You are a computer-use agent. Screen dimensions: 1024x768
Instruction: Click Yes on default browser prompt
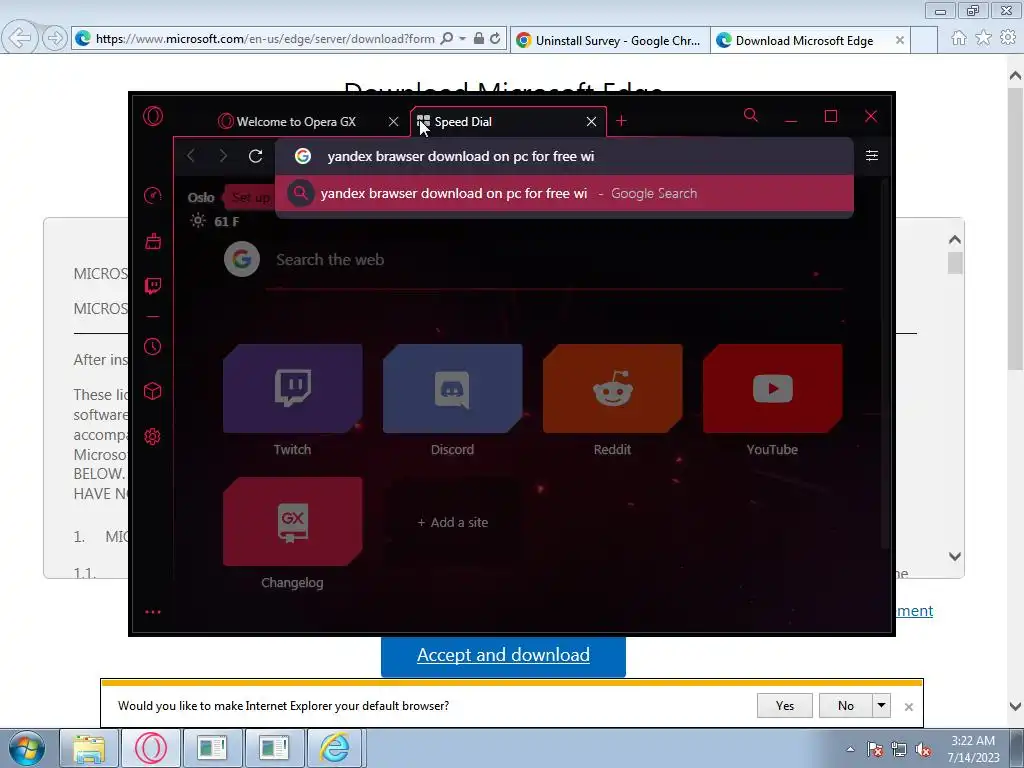[784, 705]
